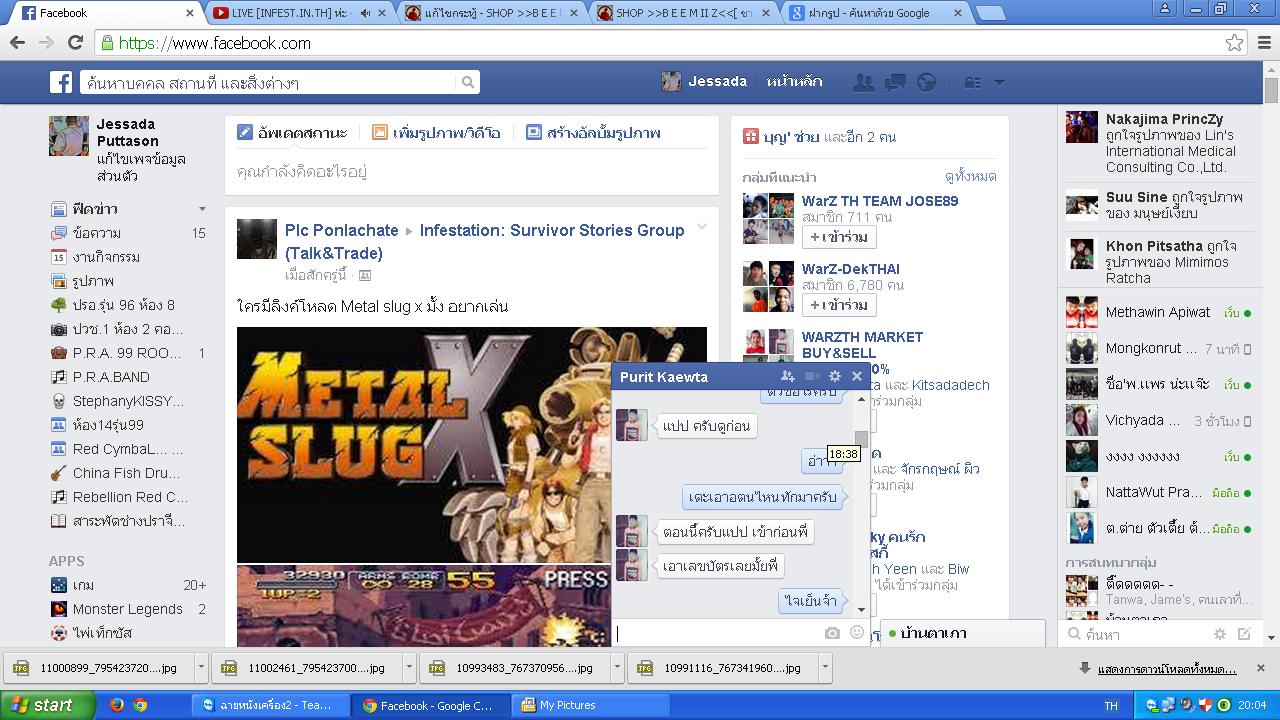The width and height of the screenshot is (1280, 720).
Task: Open the emoji picker in chat
Action: [x=856, y=632]
